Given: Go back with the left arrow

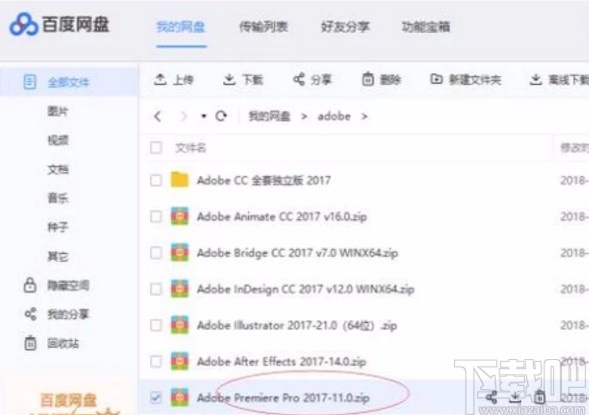Looking at the screenshot, I should [158, 116].
